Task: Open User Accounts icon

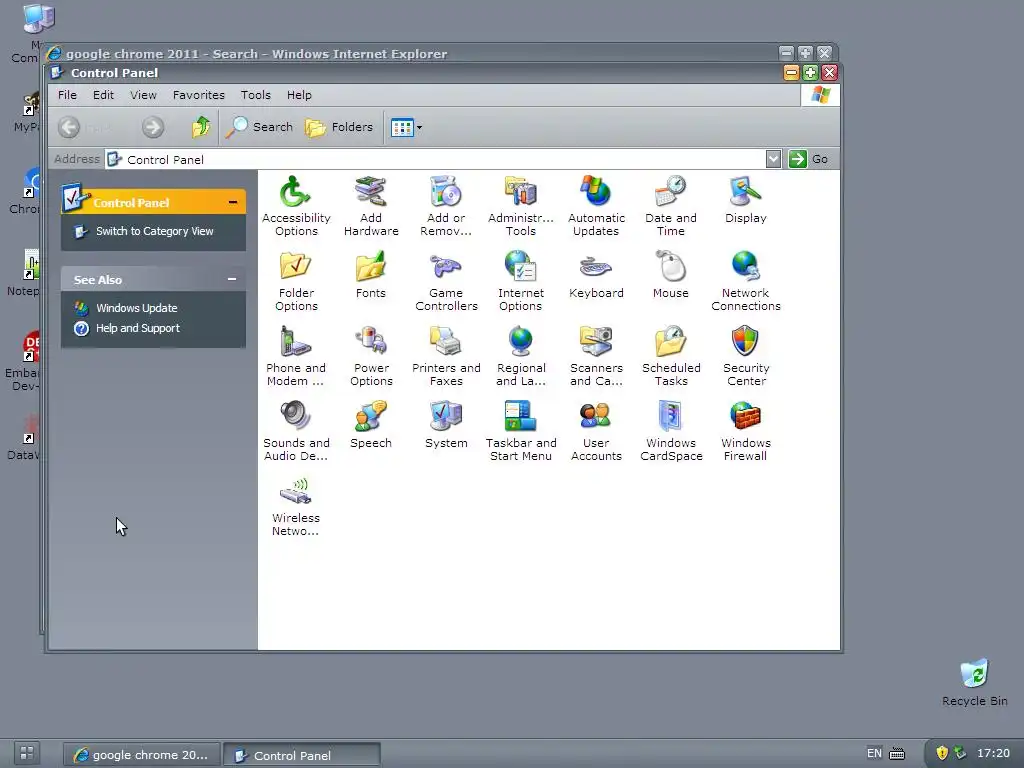Action: (x=596, y=431)
